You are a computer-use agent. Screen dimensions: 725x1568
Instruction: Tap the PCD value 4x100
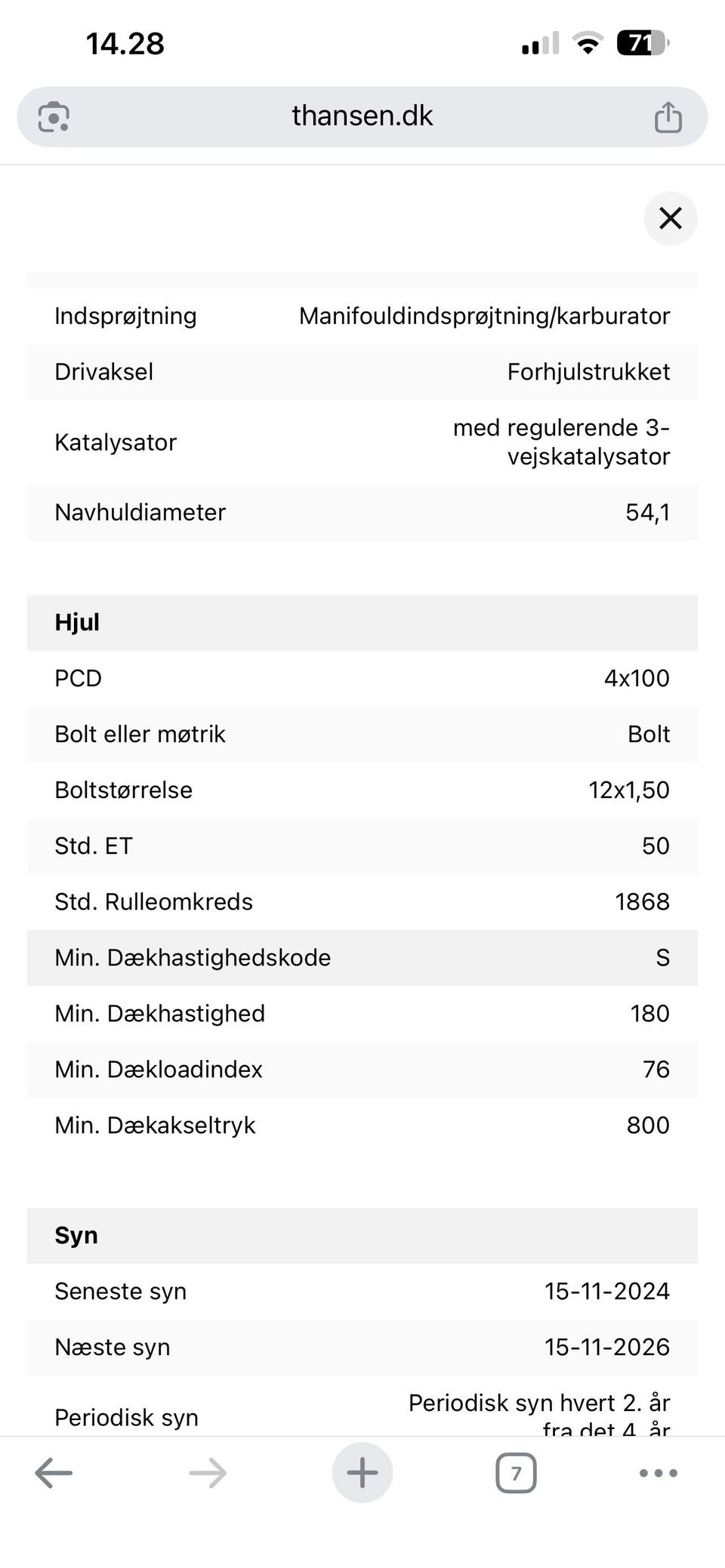click(636, 678)
